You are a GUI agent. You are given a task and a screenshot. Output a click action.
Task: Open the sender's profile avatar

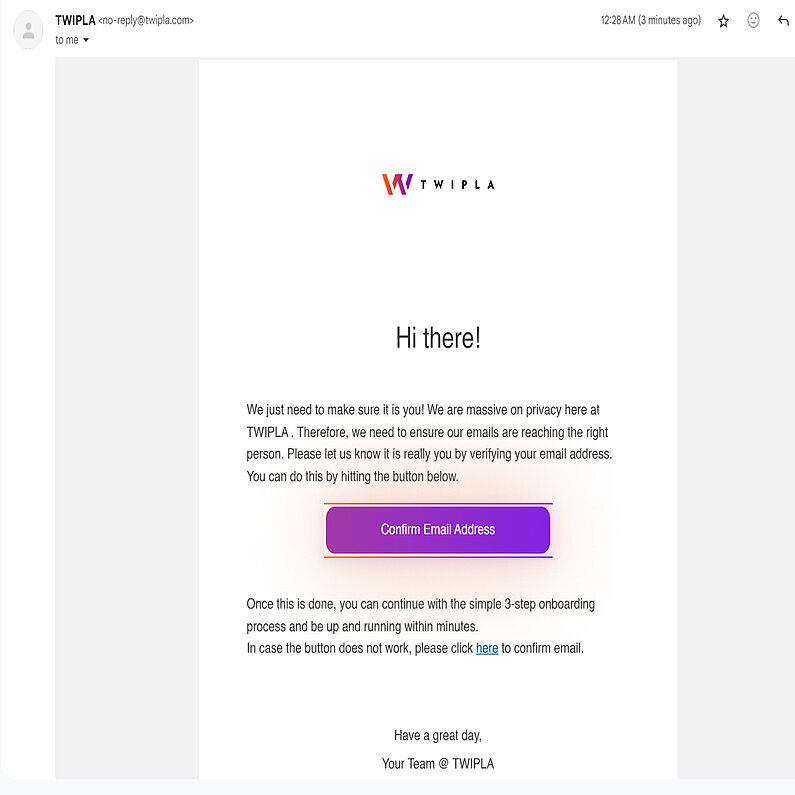click(x=28, y=30)
